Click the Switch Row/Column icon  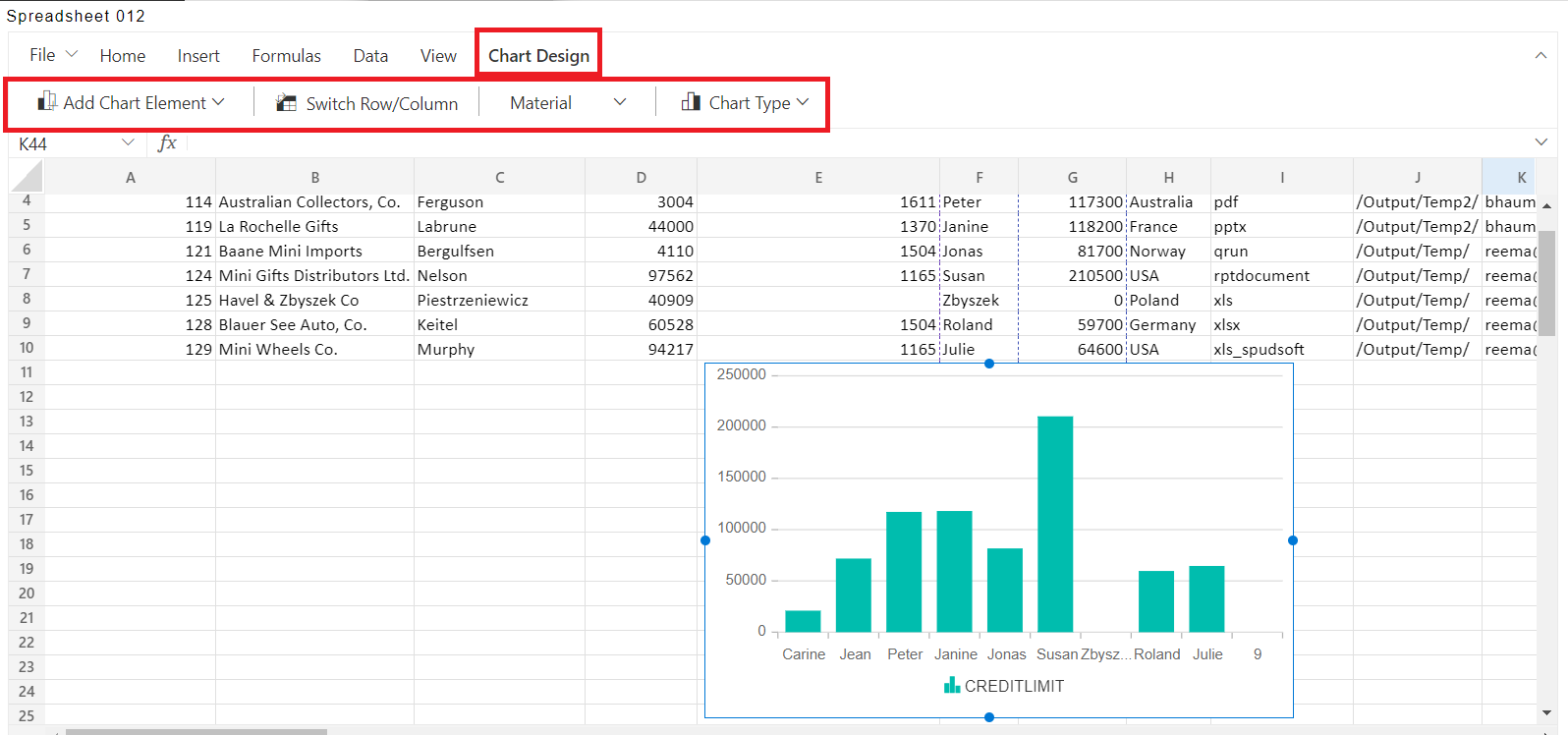click(286, 102)
